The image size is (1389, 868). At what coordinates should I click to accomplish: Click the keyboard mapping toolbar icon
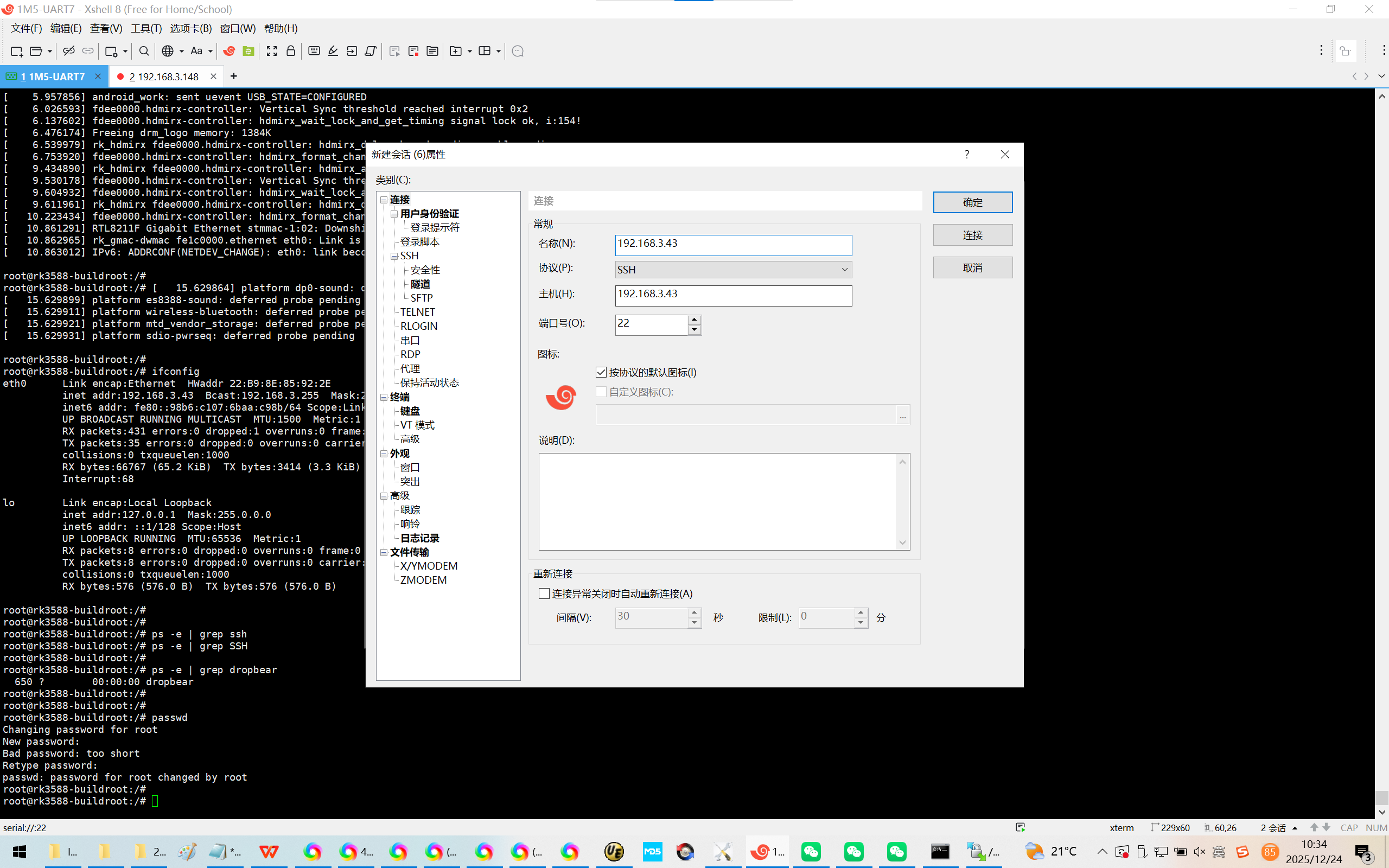click(x=314, y=51)
